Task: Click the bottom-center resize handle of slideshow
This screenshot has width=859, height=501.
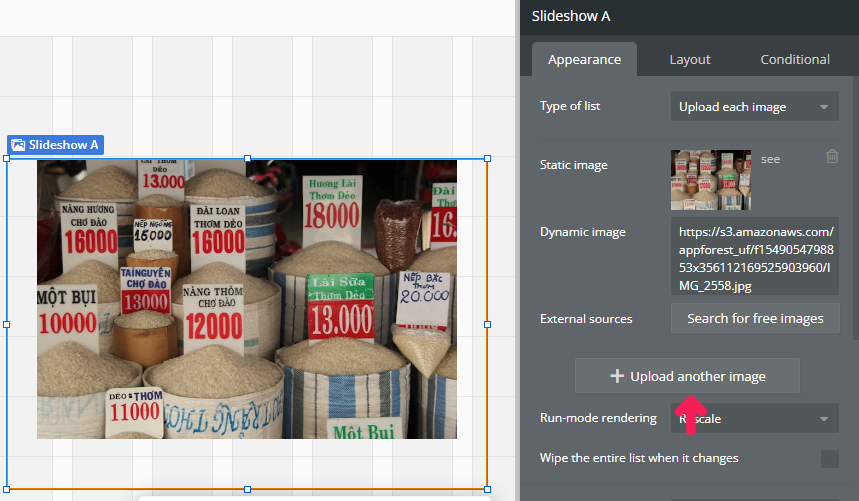Action: coord(248,489)
